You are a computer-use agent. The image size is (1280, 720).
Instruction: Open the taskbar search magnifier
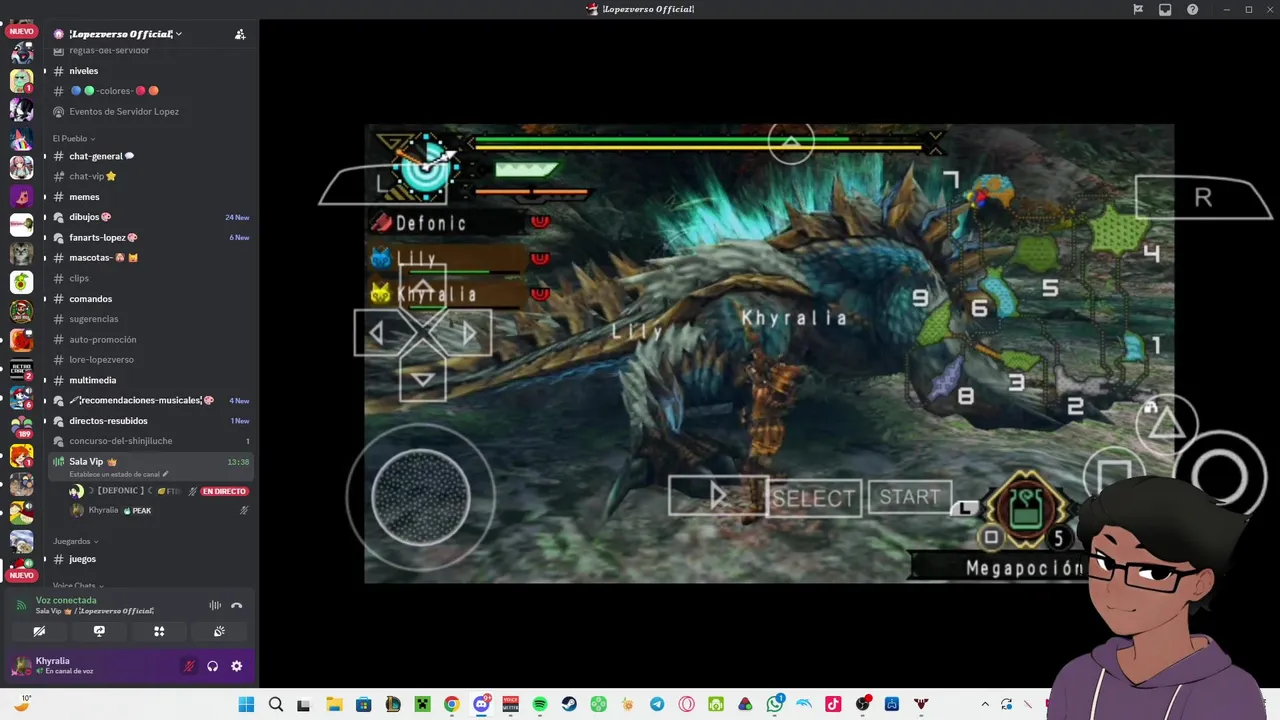(x=276, y=704)
